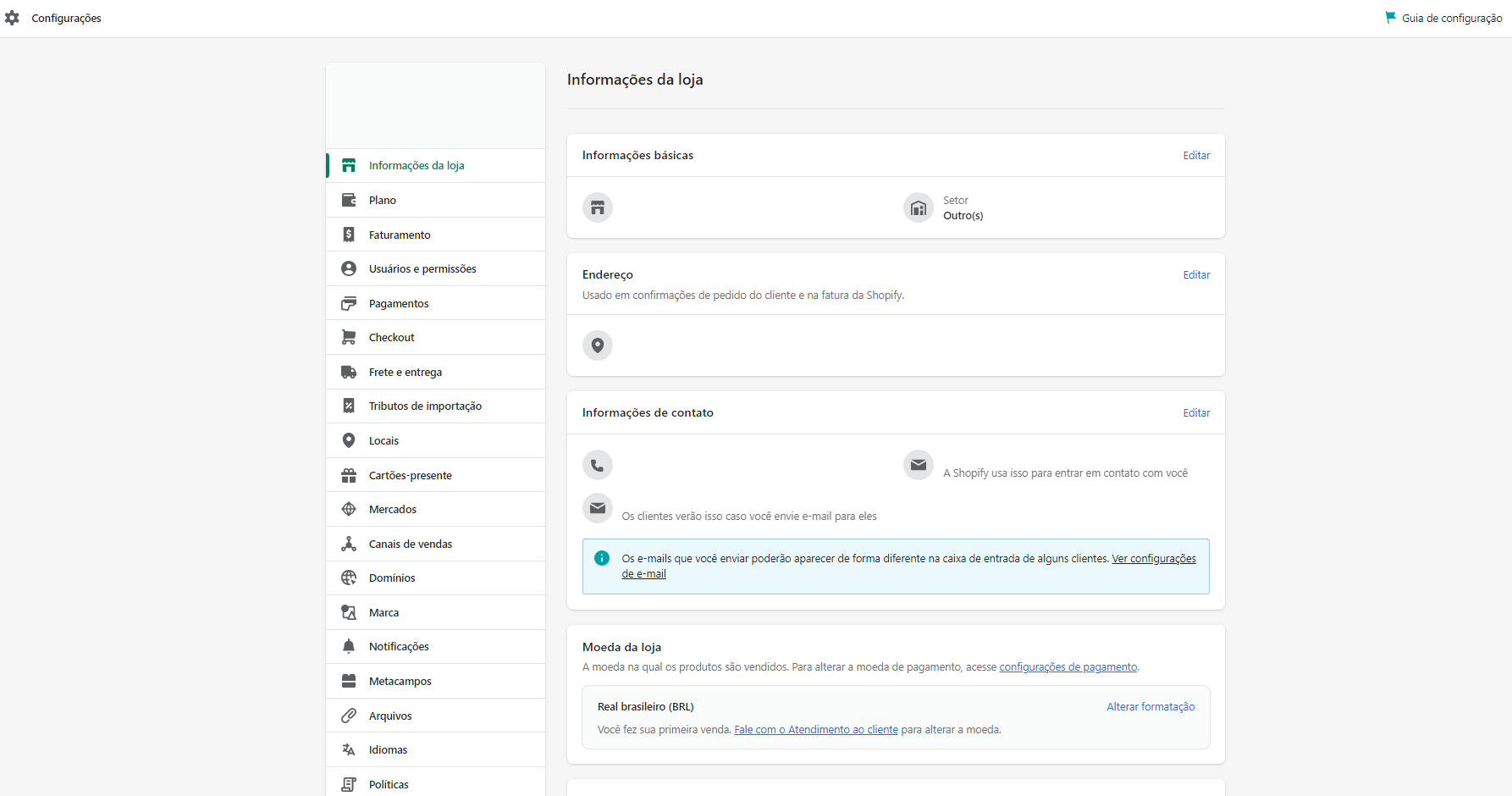Click the flag icon beside Guia de configuração
This screenshot has width=1512, height=796.
tap(1389, 16)
